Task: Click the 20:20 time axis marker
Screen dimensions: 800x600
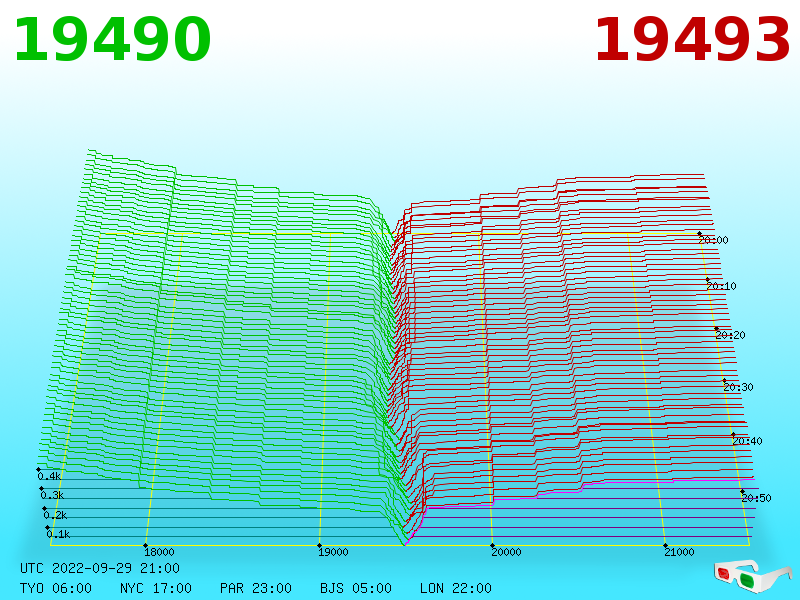Action: click(x=730, y=335)
